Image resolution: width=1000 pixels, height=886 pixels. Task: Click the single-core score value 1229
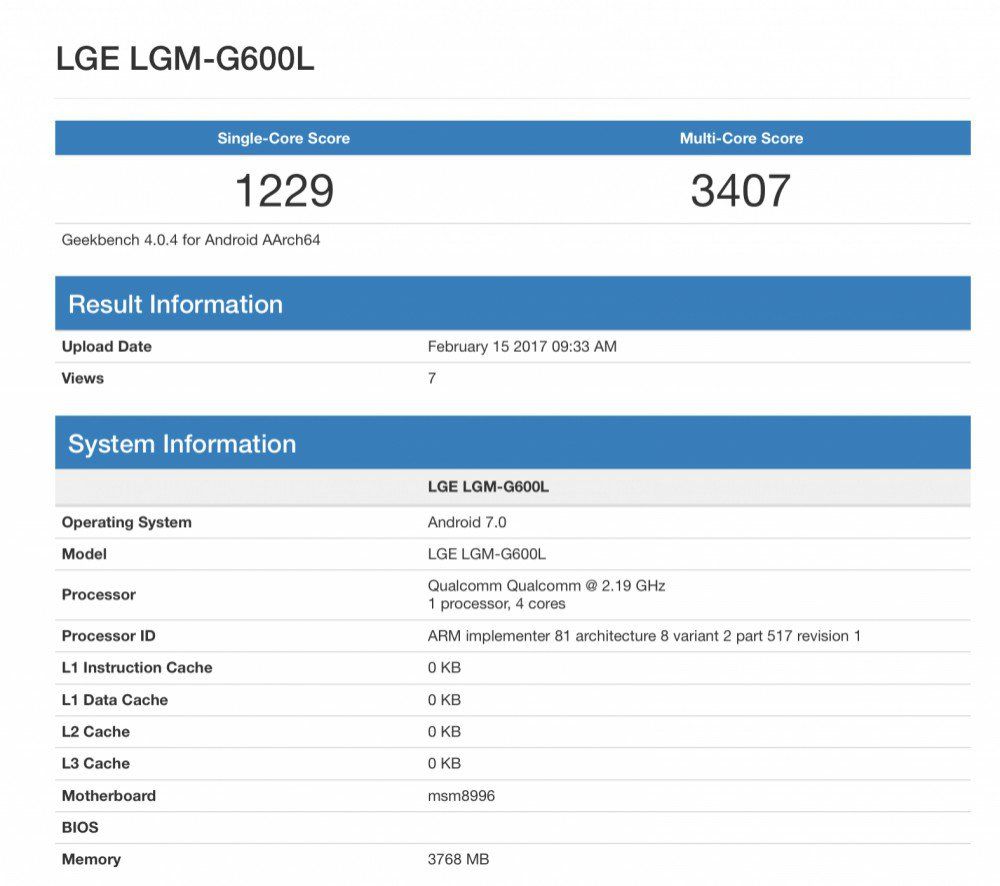click(x=283, y=190)
